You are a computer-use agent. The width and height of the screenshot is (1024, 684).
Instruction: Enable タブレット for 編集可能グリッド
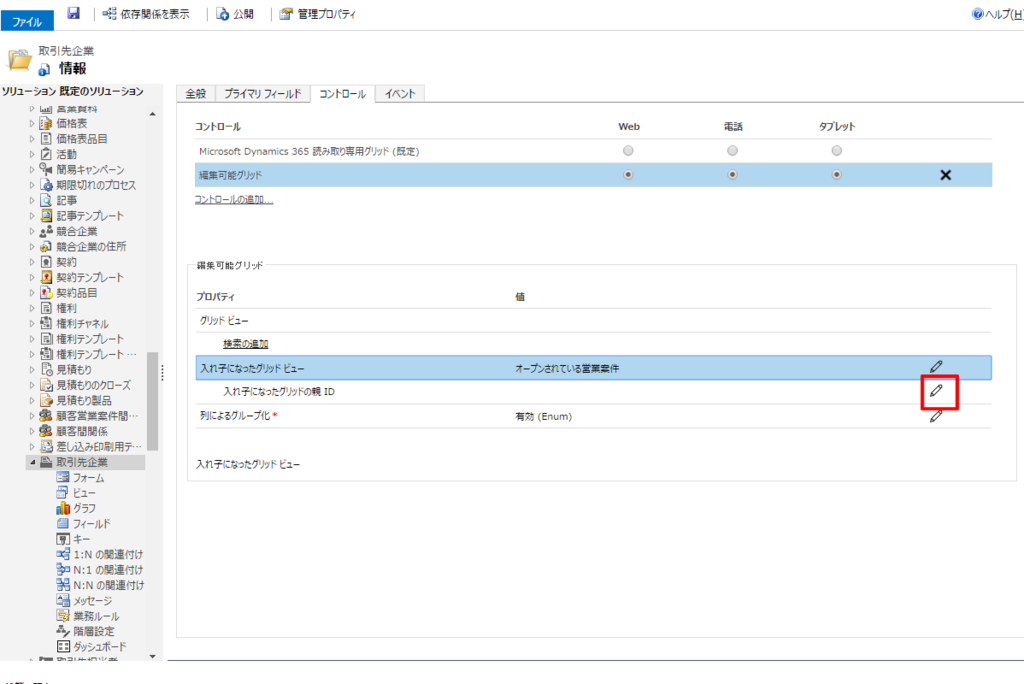click(x=835, y=174)
